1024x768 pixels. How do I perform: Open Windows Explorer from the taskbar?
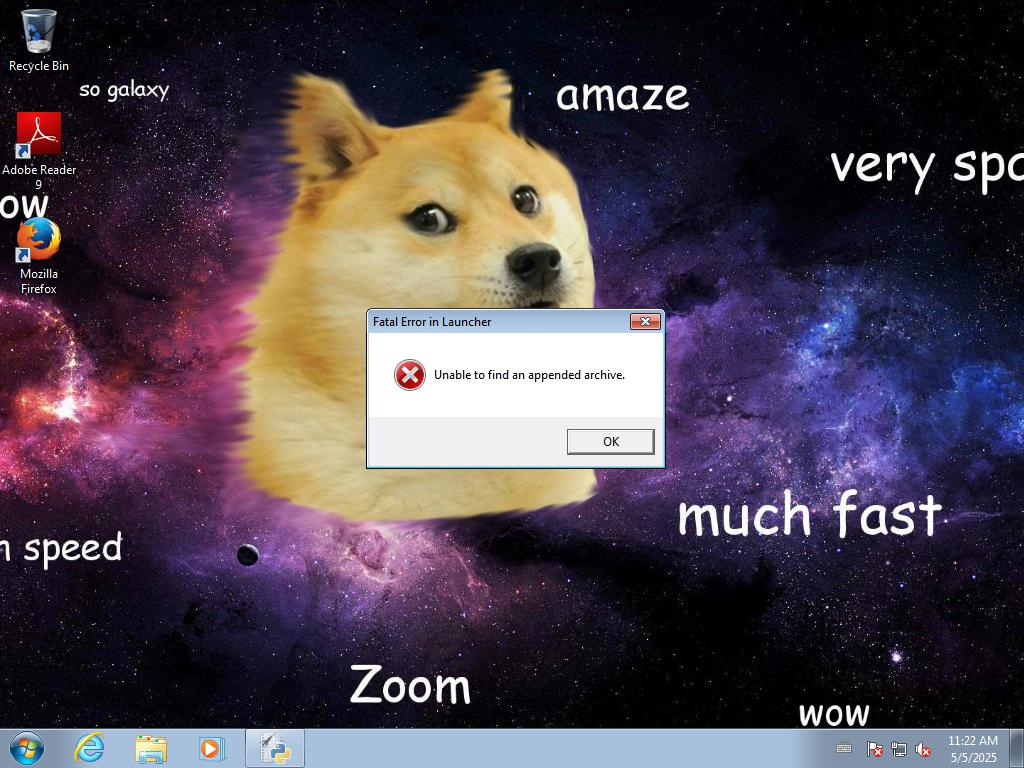point(151,748)
